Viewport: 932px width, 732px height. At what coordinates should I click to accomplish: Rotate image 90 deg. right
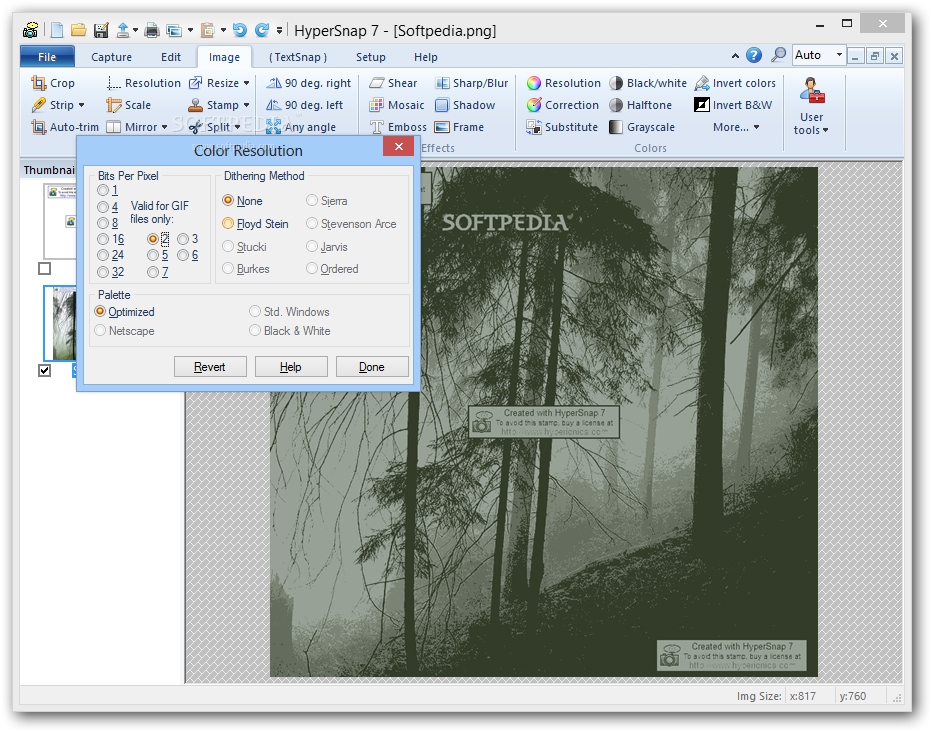(308, 83)
